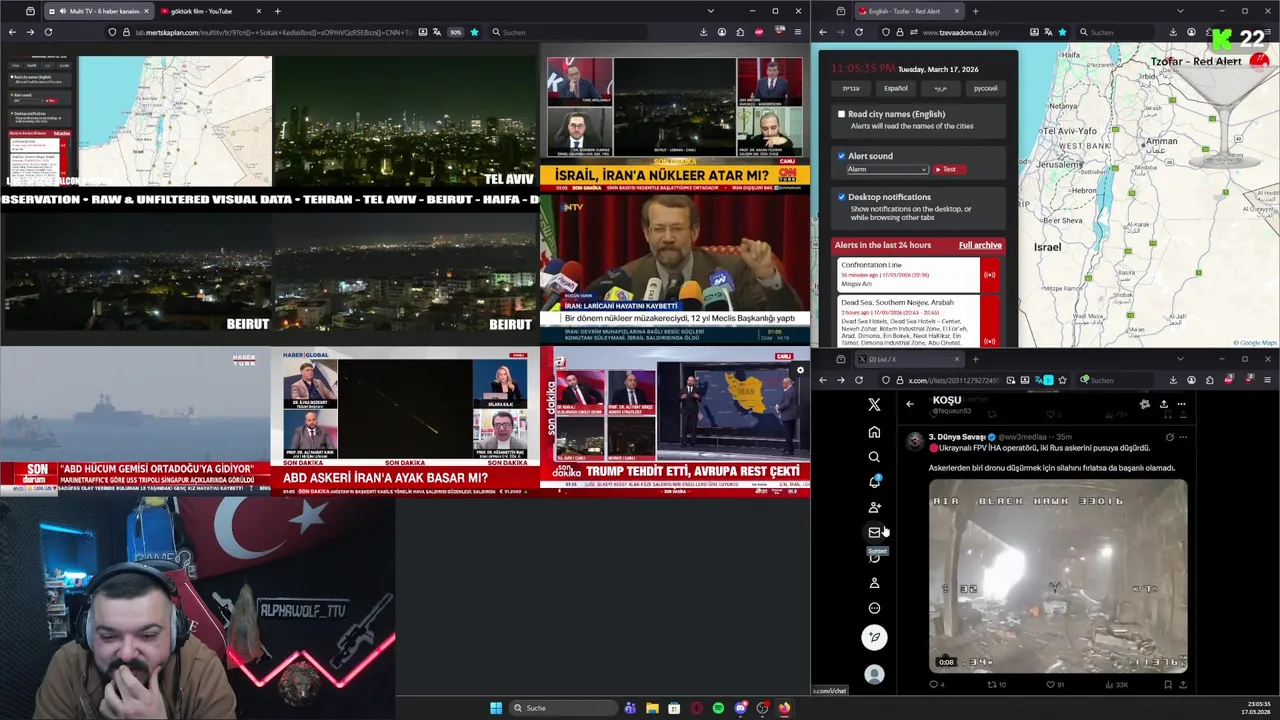Viewport: 1280px width, 720px height.
Task: Select English - Tzofar - Red Alert tab
Action: [910, 11]
